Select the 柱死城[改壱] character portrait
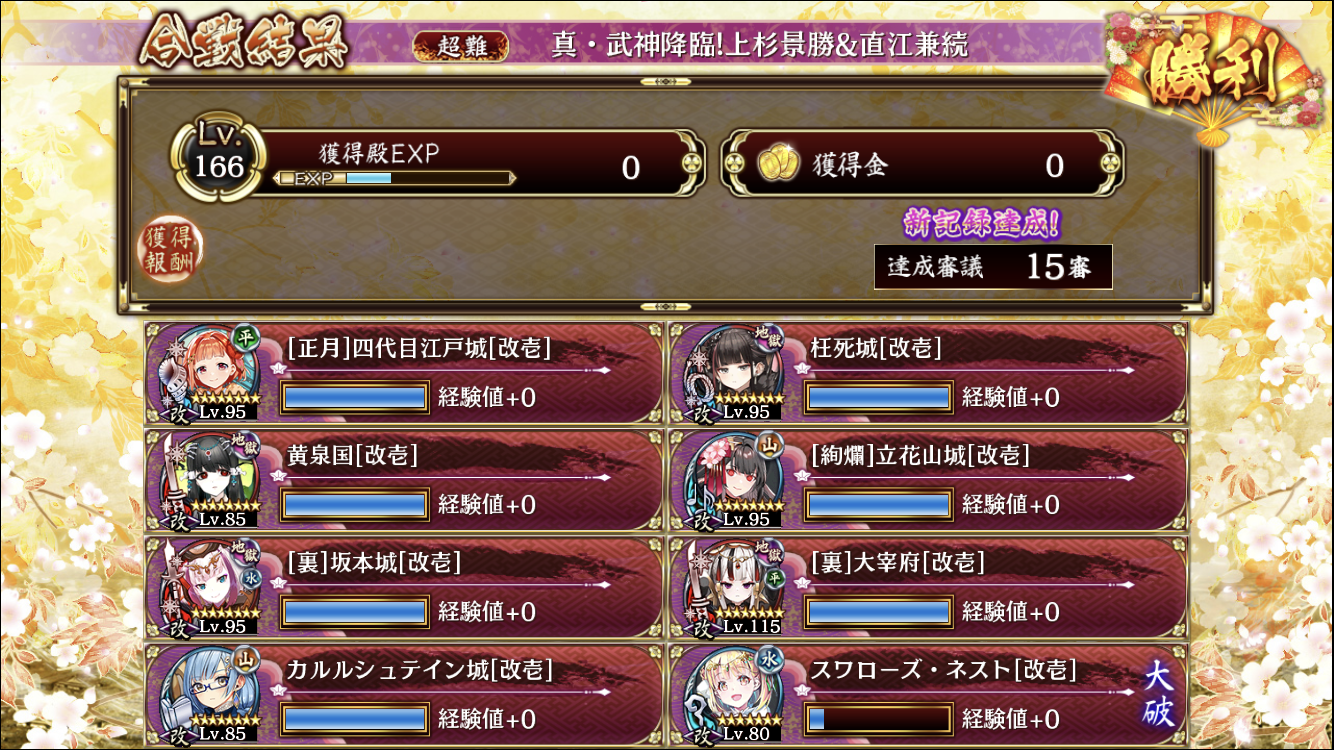The width and height of the screenshot is (1334, 750). click(x=732, y=372)
